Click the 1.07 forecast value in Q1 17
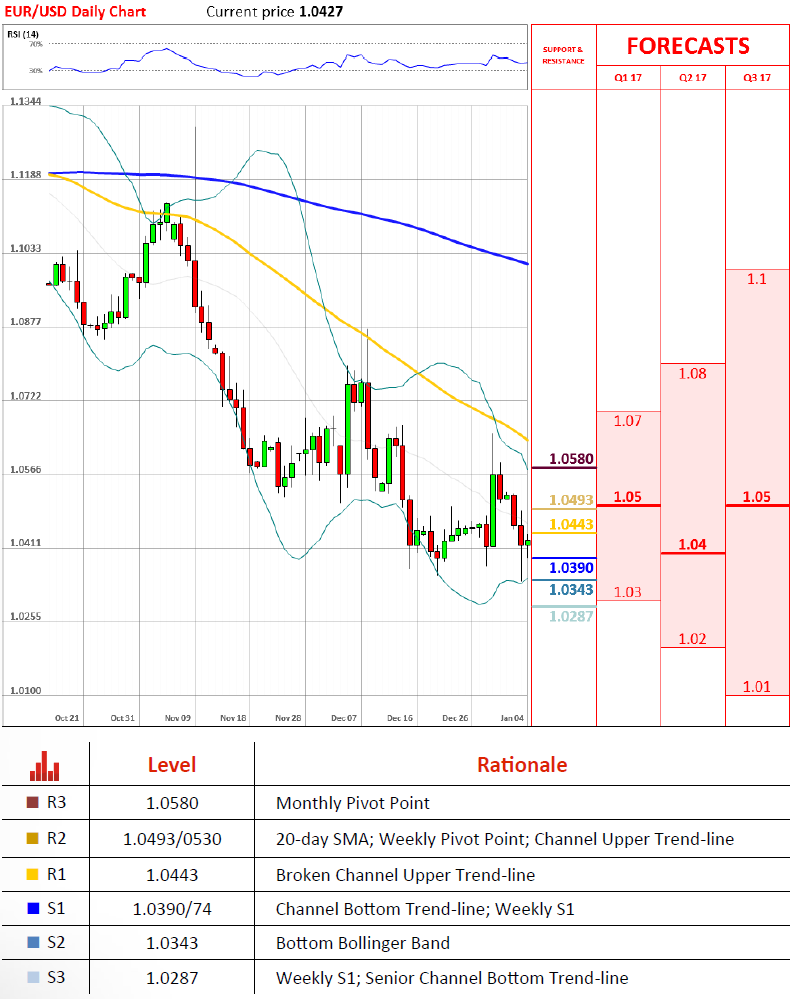The width and height of the screenshot is (795, 999). pos(627,420)
